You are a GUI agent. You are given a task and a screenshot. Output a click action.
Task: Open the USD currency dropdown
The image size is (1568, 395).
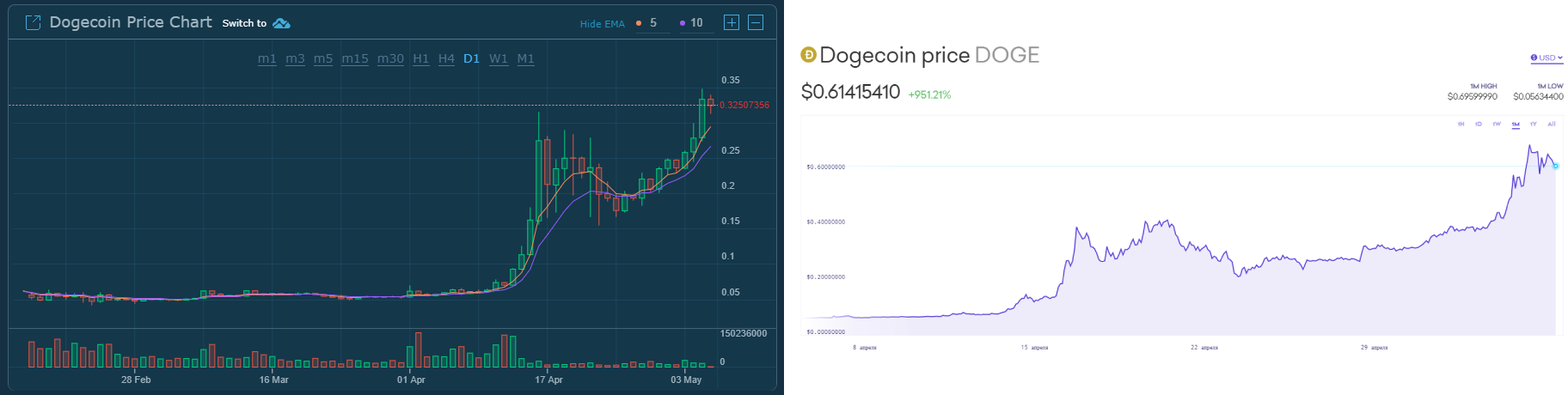(x=1547, y=58)
